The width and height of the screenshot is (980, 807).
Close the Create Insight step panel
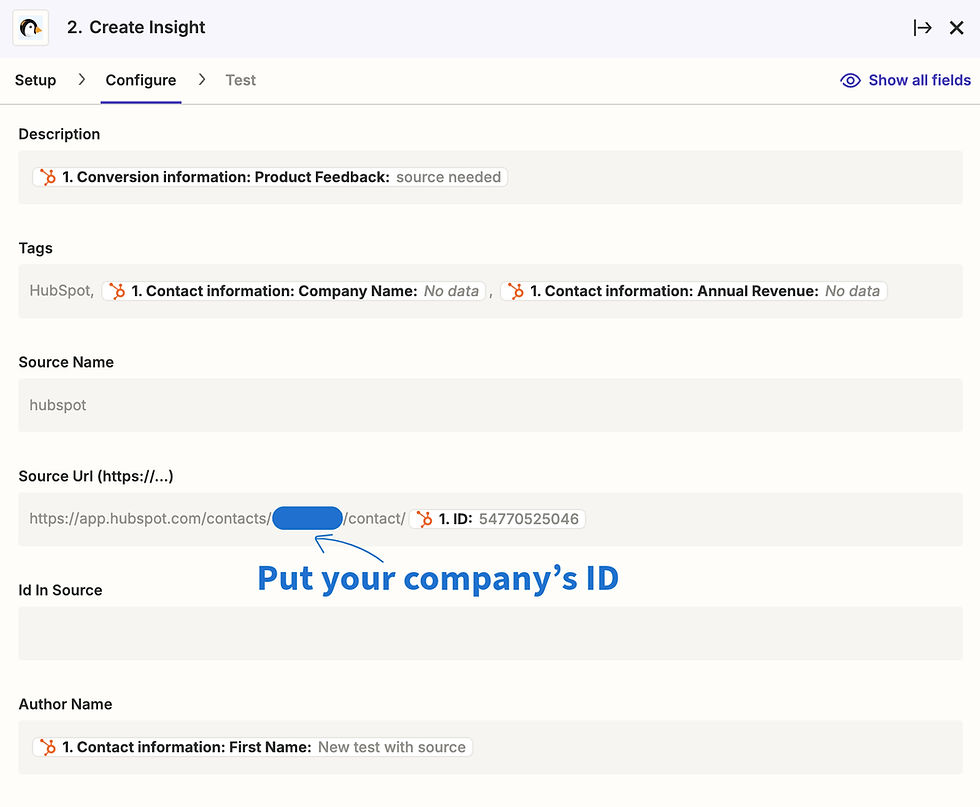coord(957,28)
